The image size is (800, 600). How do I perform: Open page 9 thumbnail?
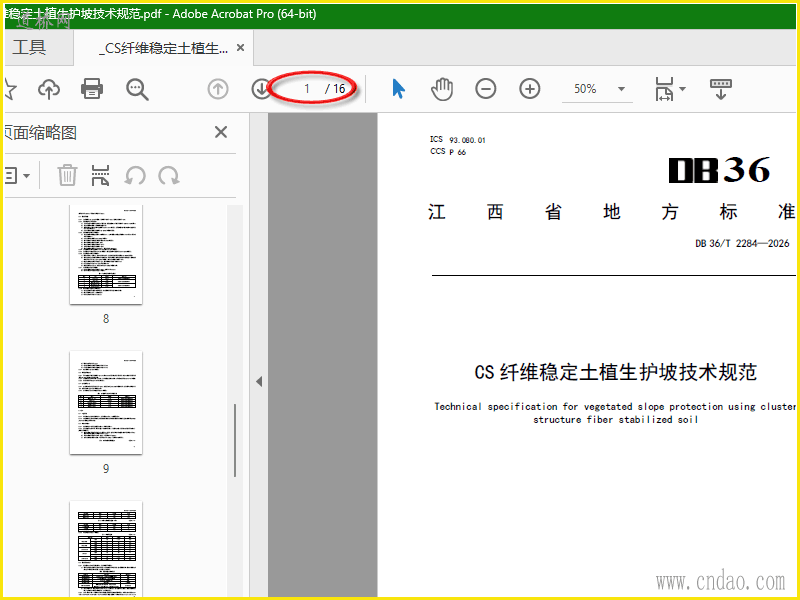pos(106,402)
